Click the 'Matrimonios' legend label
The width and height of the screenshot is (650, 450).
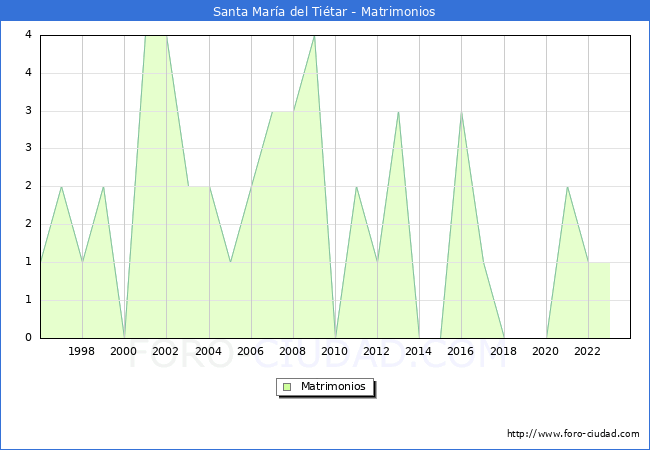pos(333,387)
